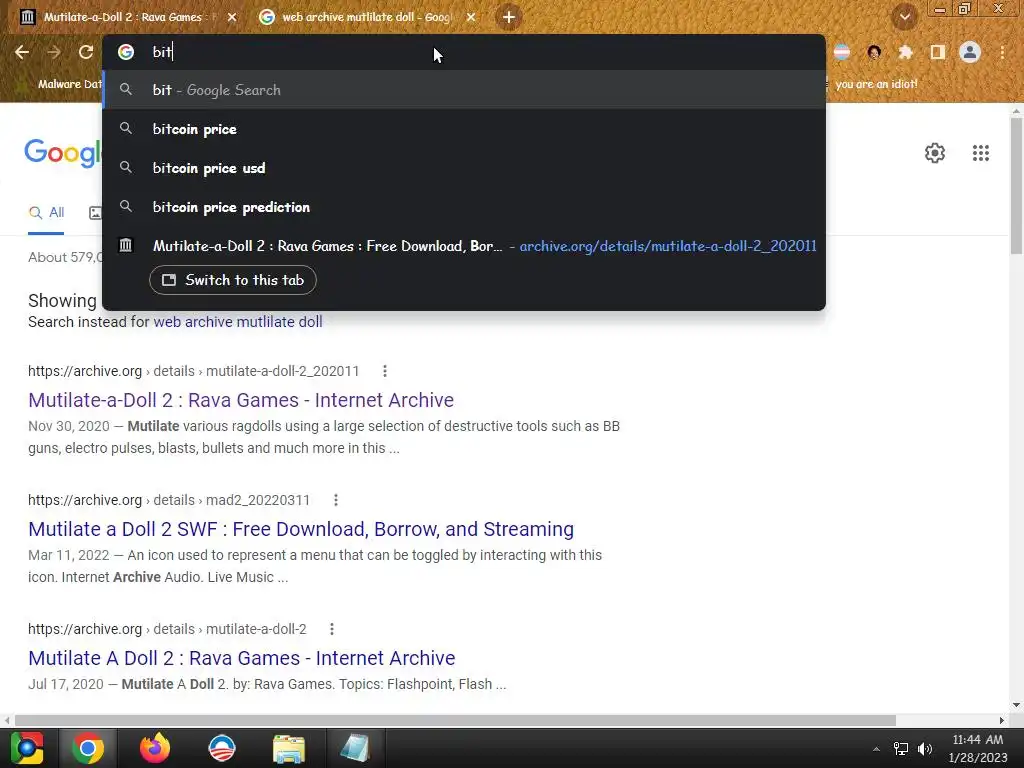Click the horizontal scrollbar at page bottom
Screen dimensions: 1024x768
point(455,720)
